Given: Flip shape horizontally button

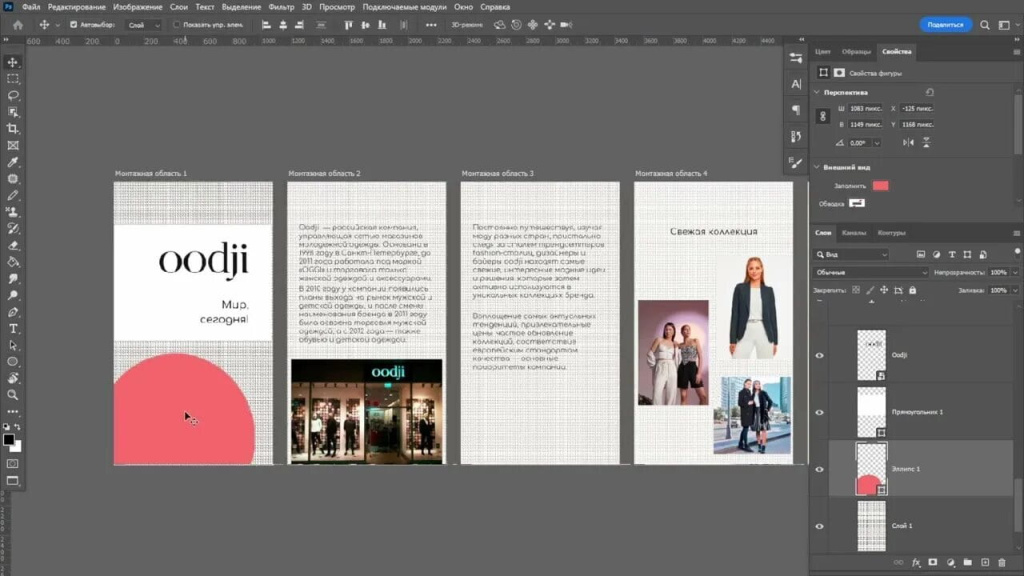Looking at the screenshot, I should 908,142.
